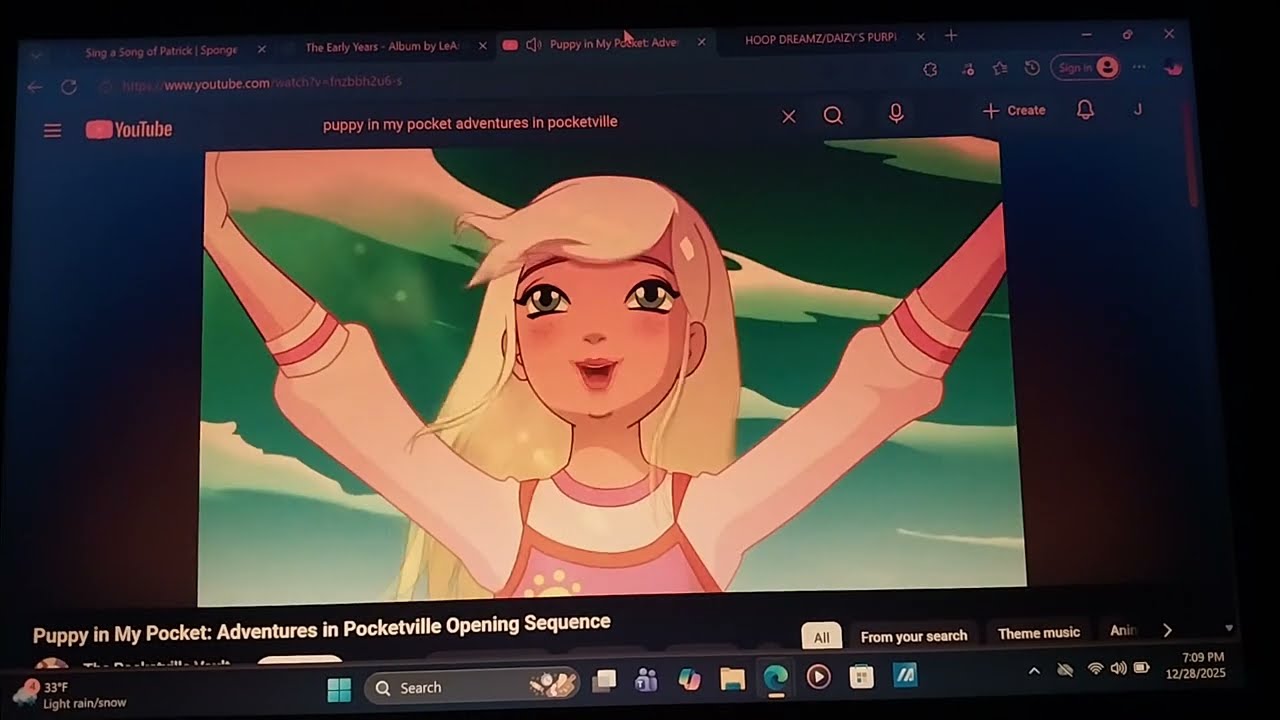
Task: Select the Theme music chip
Action: (1039, 633)
